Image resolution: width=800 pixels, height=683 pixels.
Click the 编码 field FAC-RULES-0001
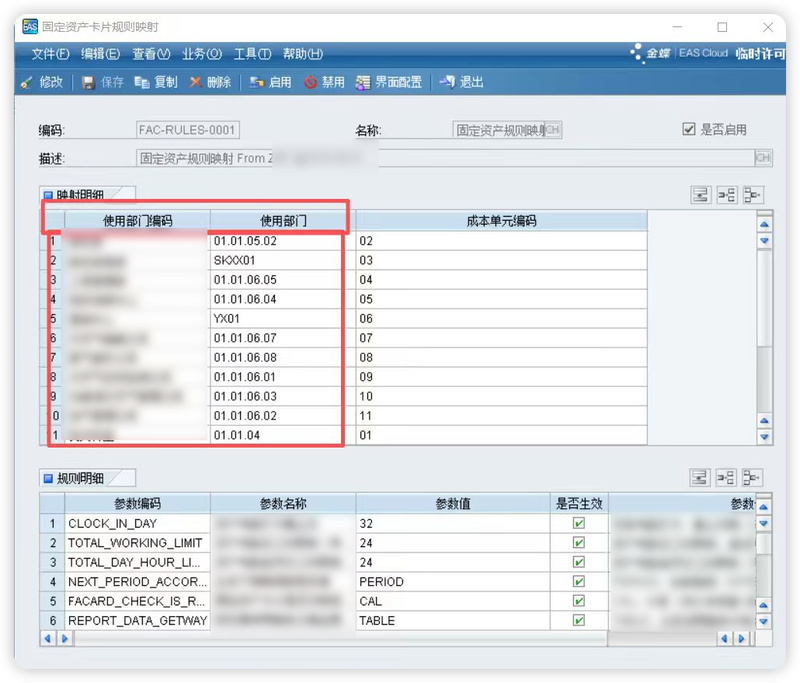[x=188, y=130]
